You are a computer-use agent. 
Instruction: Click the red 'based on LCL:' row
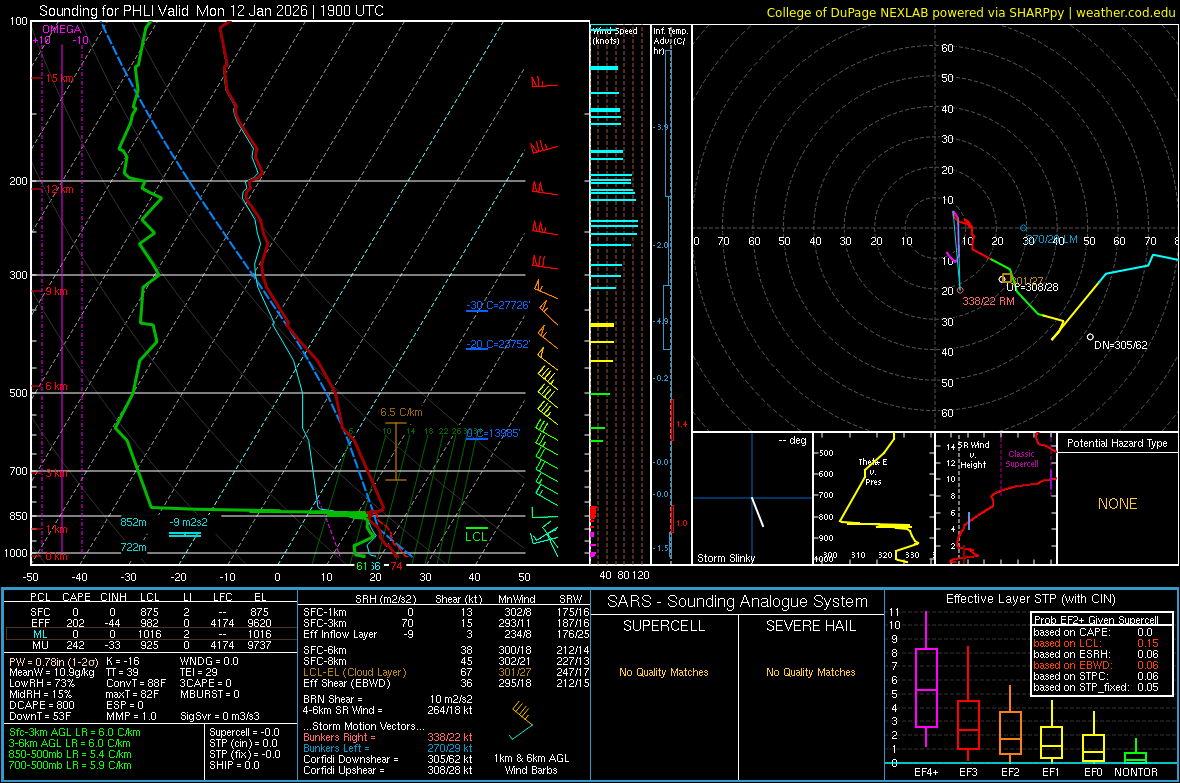(1096, 643)
